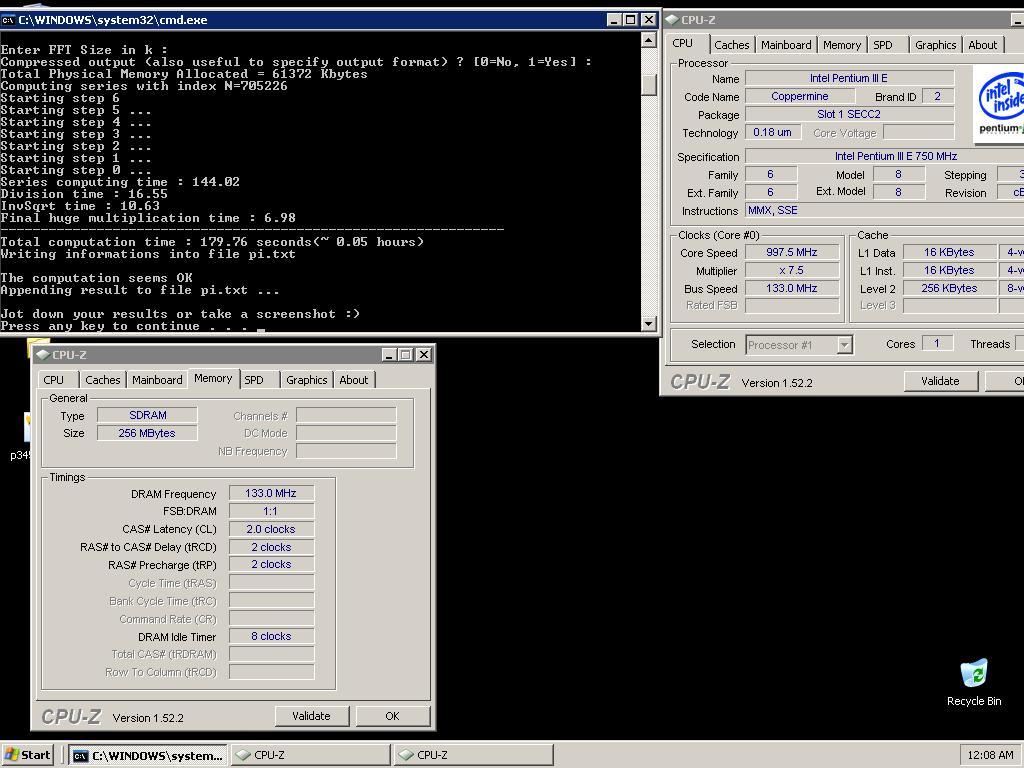Click the Bus Speed value 133.0 MHz

coord(792,289)
